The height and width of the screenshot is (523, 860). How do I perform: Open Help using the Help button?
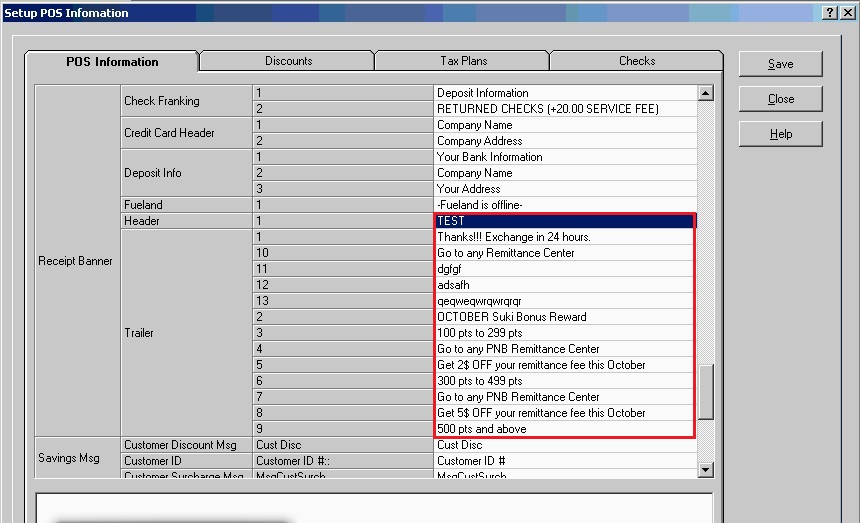(x=780, y=134)
